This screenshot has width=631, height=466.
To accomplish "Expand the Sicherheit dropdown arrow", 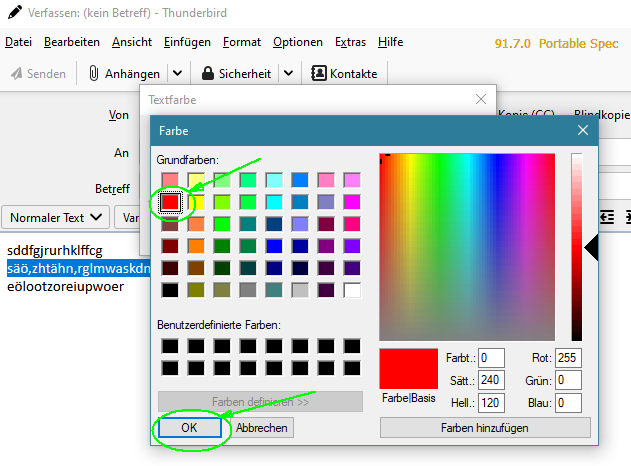I will click(288, 74).
